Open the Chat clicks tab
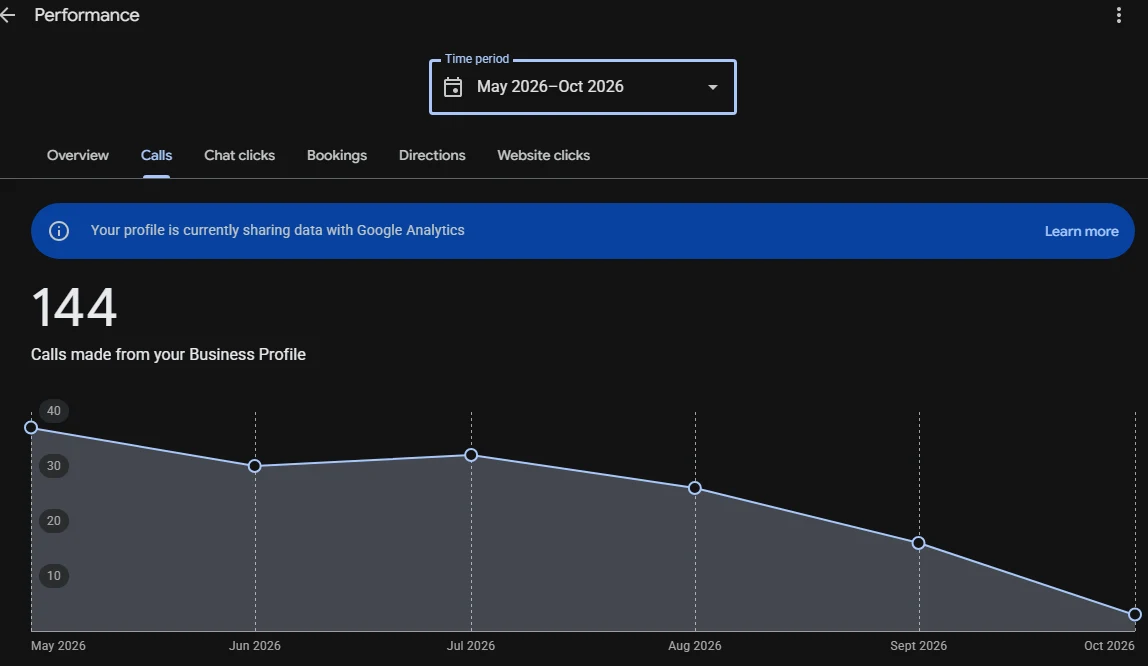The width and height of the screenshot is (1148, 666). point(239,155)
